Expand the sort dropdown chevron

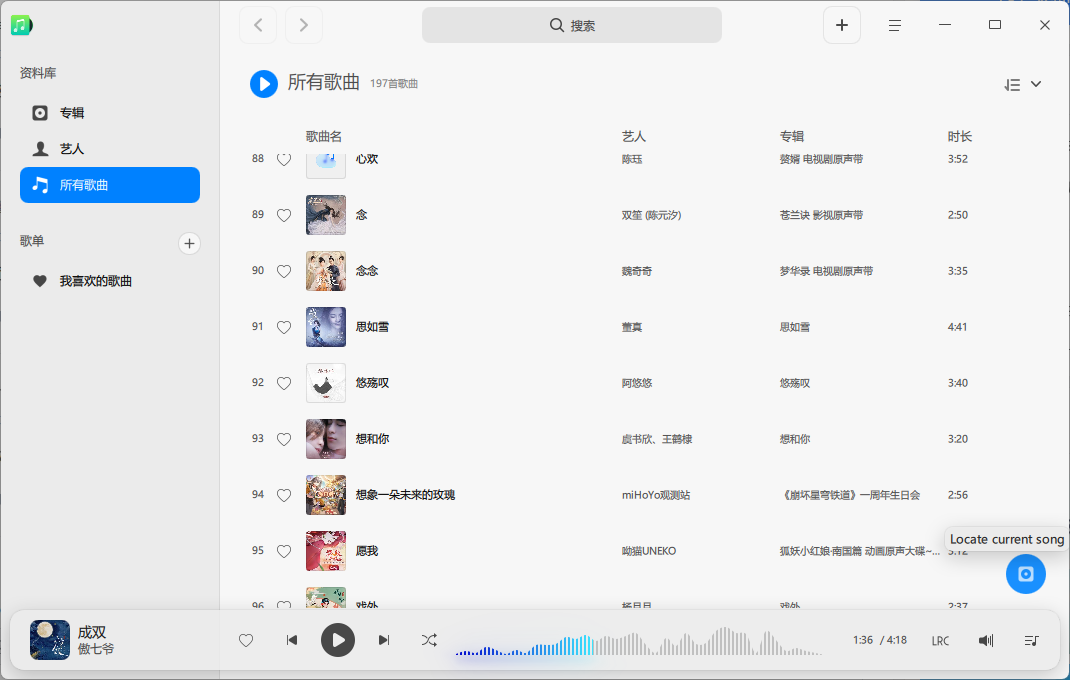1036,84
